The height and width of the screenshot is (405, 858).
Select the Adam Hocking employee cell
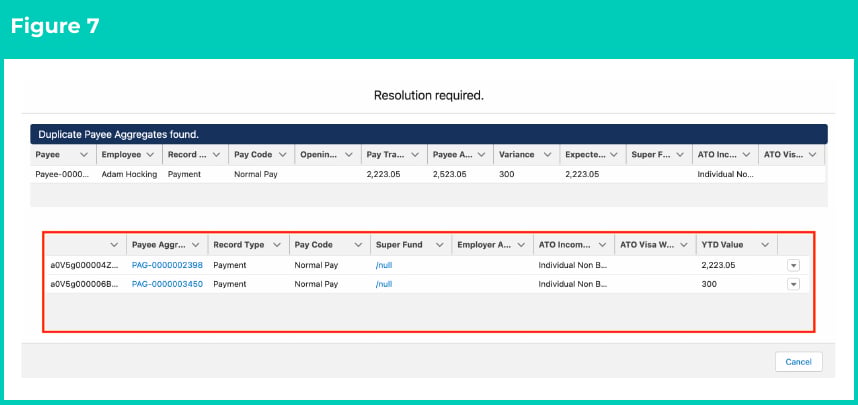129,175
